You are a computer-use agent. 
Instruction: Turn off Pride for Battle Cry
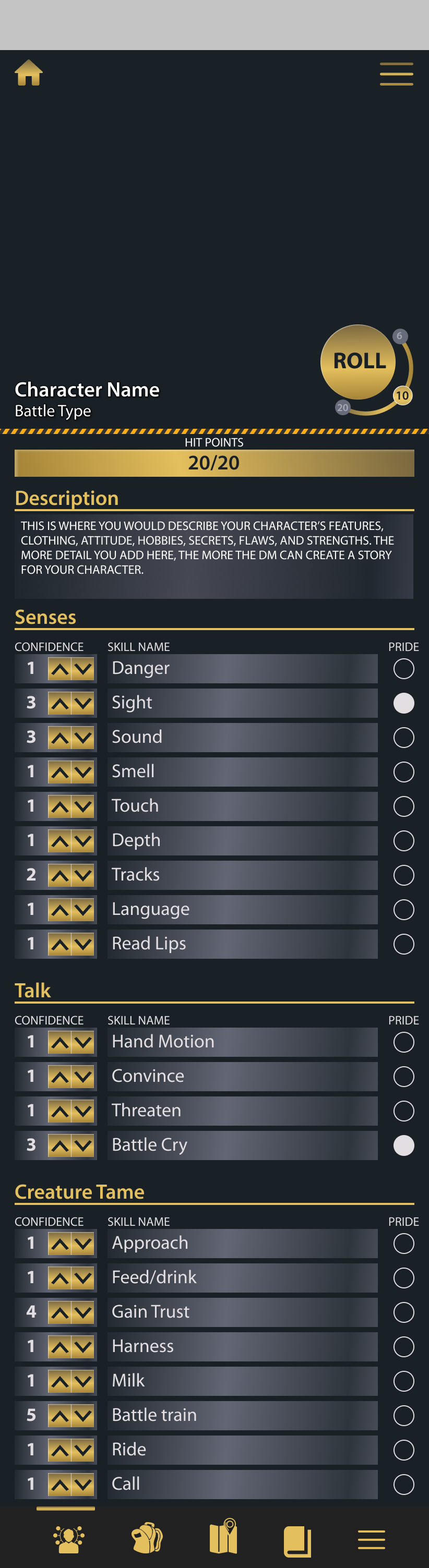tap(403, 1145)
